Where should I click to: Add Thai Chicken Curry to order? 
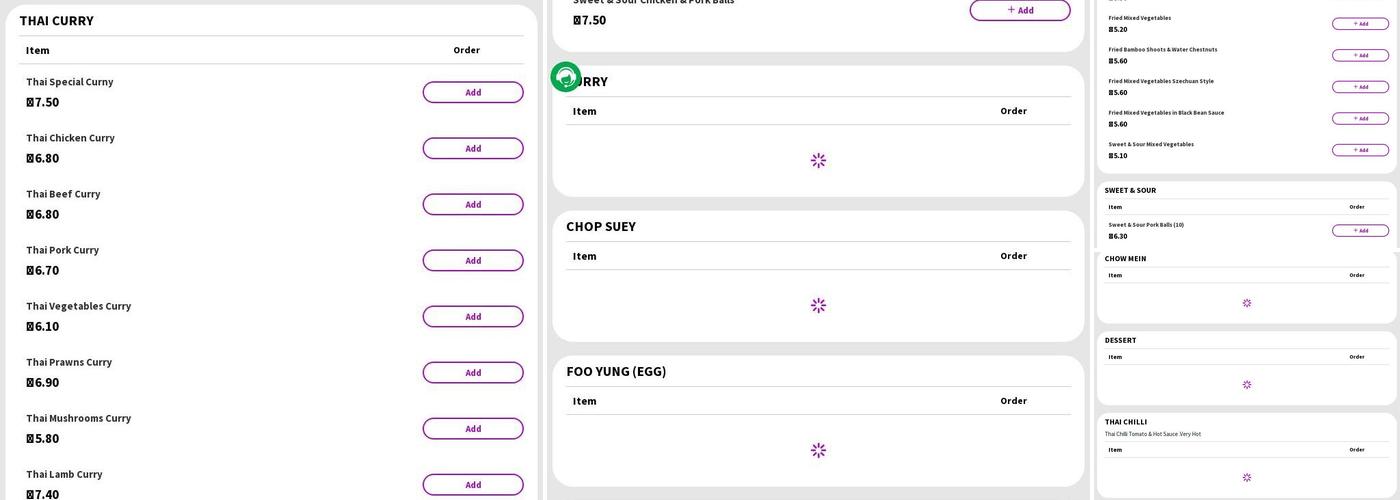coord(472,148)
